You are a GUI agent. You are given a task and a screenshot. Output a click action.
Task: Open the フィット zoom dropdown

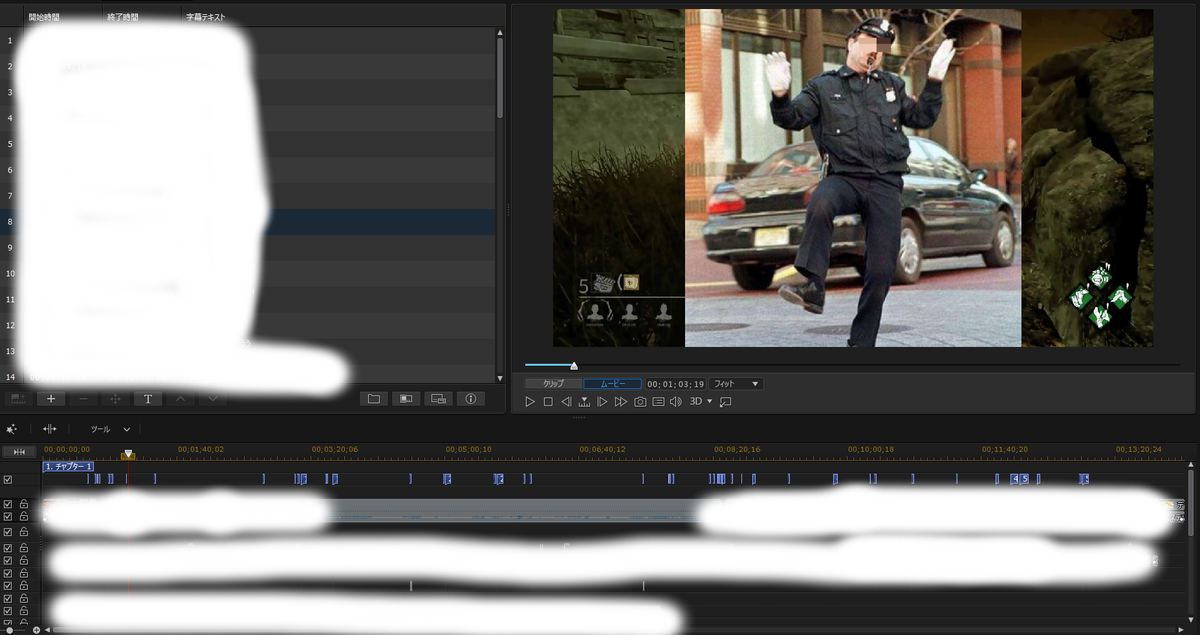[735, 383]
